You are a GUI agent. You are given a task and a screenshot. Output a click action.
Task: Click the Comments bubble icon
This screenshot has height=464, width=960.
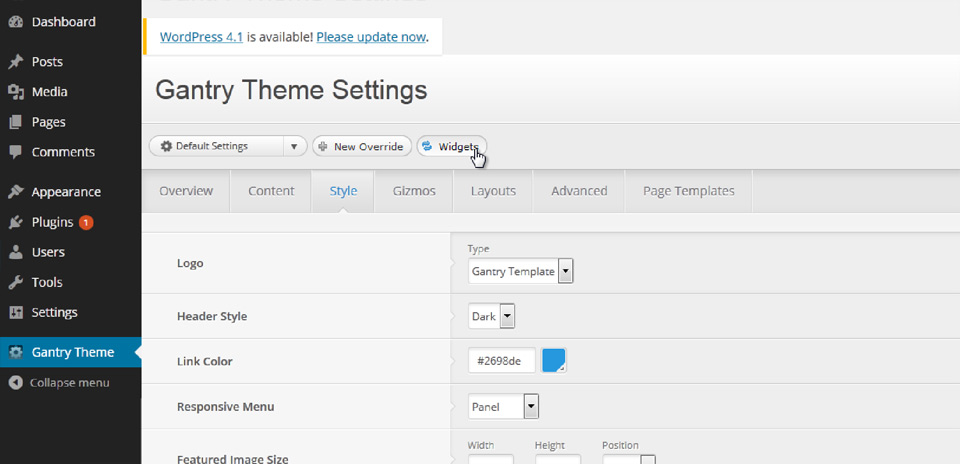click(x=16, y=152)
